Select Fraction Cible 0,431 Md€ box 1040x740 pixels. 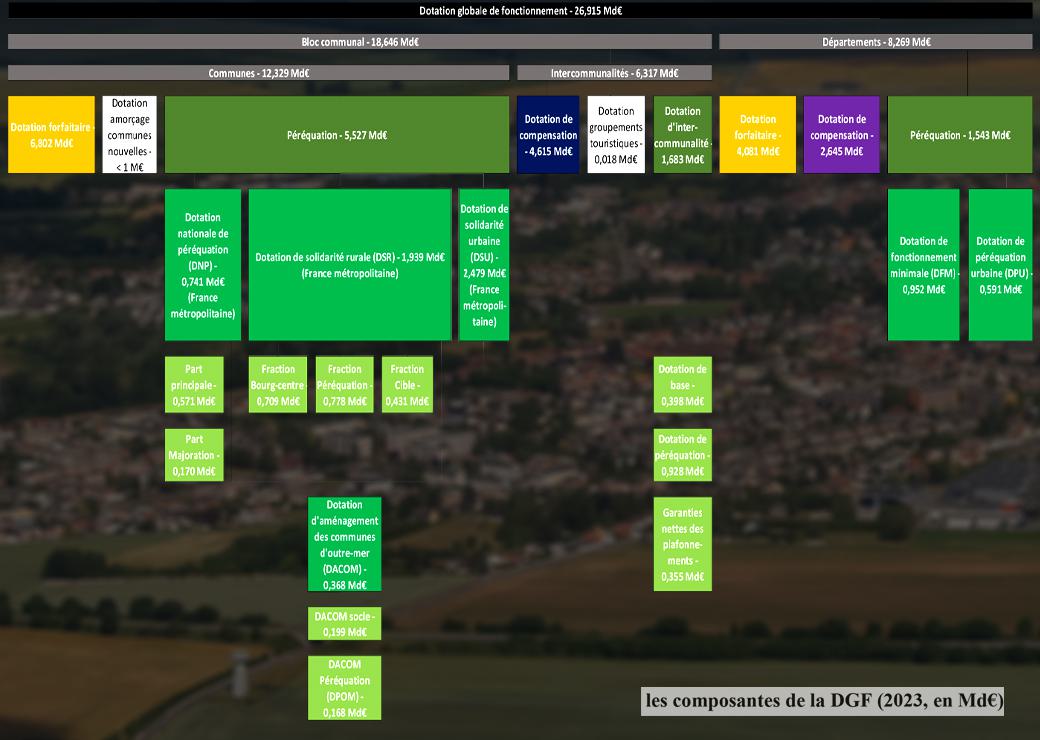click(x=407, y=385)
